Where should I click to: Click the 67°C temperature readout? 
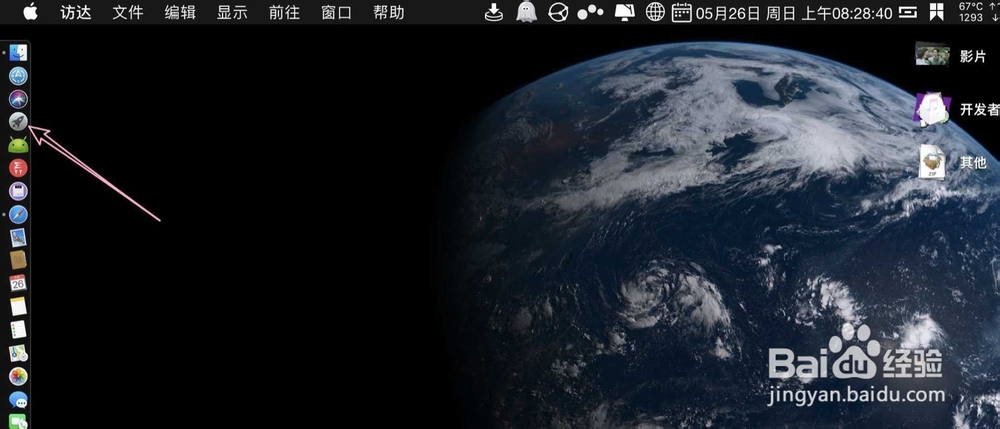click(971, 6)
